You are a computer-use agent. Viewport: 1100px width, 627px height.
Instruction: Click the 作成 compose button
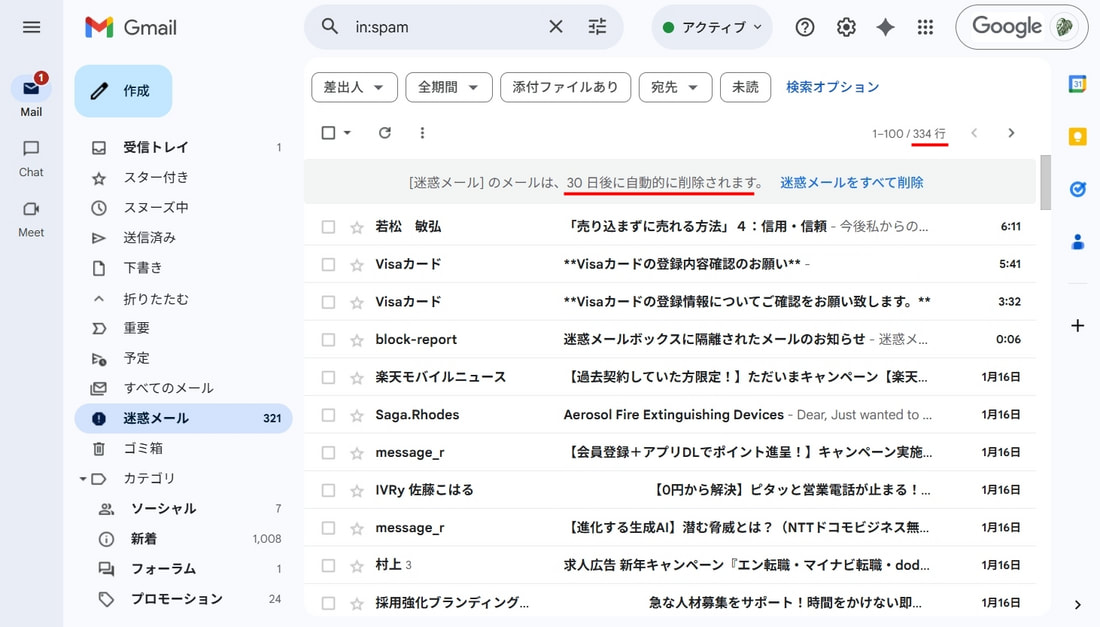[x=123, y=91]
